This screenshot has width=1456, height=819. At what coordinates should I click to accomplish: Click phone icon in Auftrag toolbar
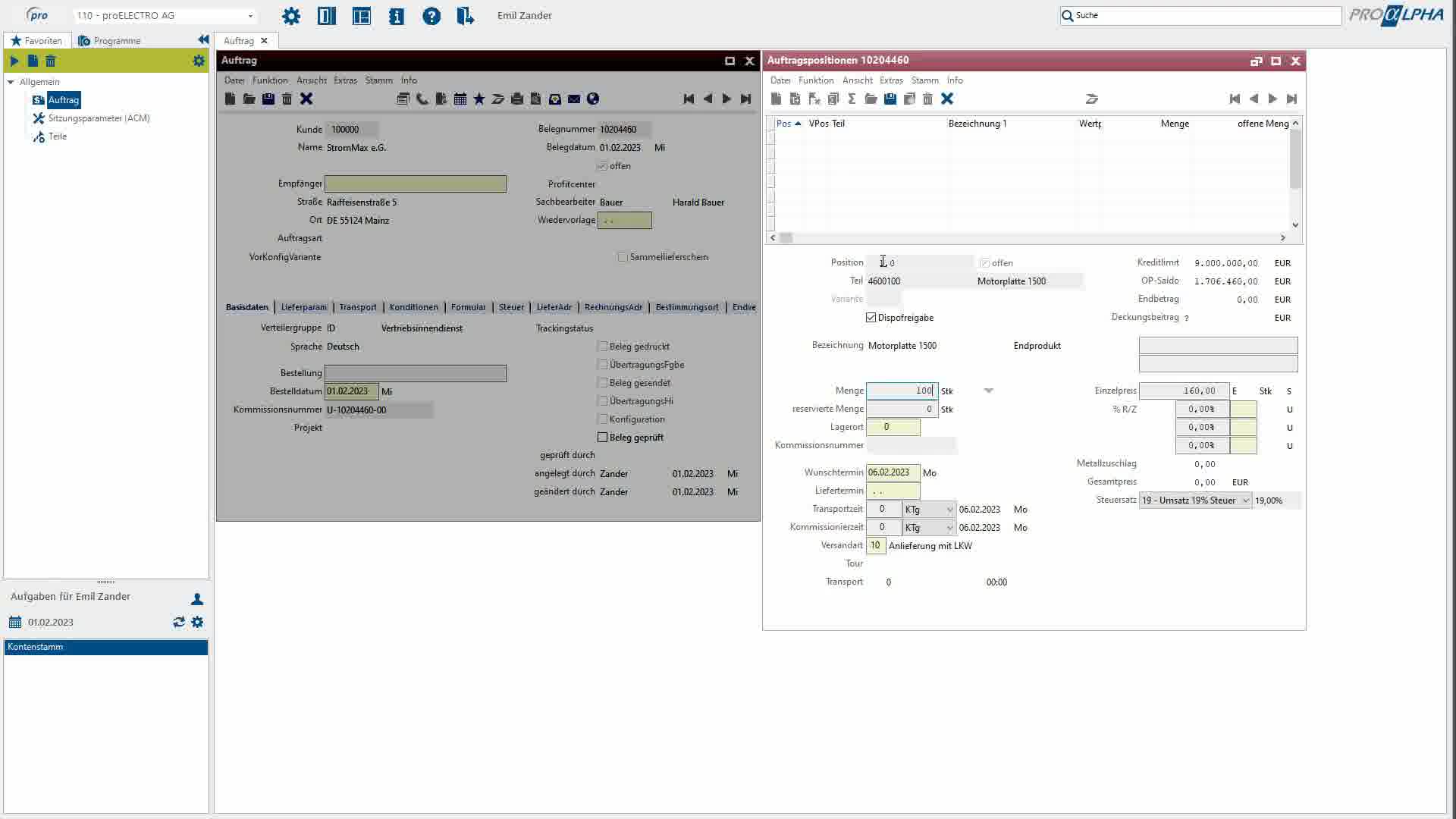point(422,99)
